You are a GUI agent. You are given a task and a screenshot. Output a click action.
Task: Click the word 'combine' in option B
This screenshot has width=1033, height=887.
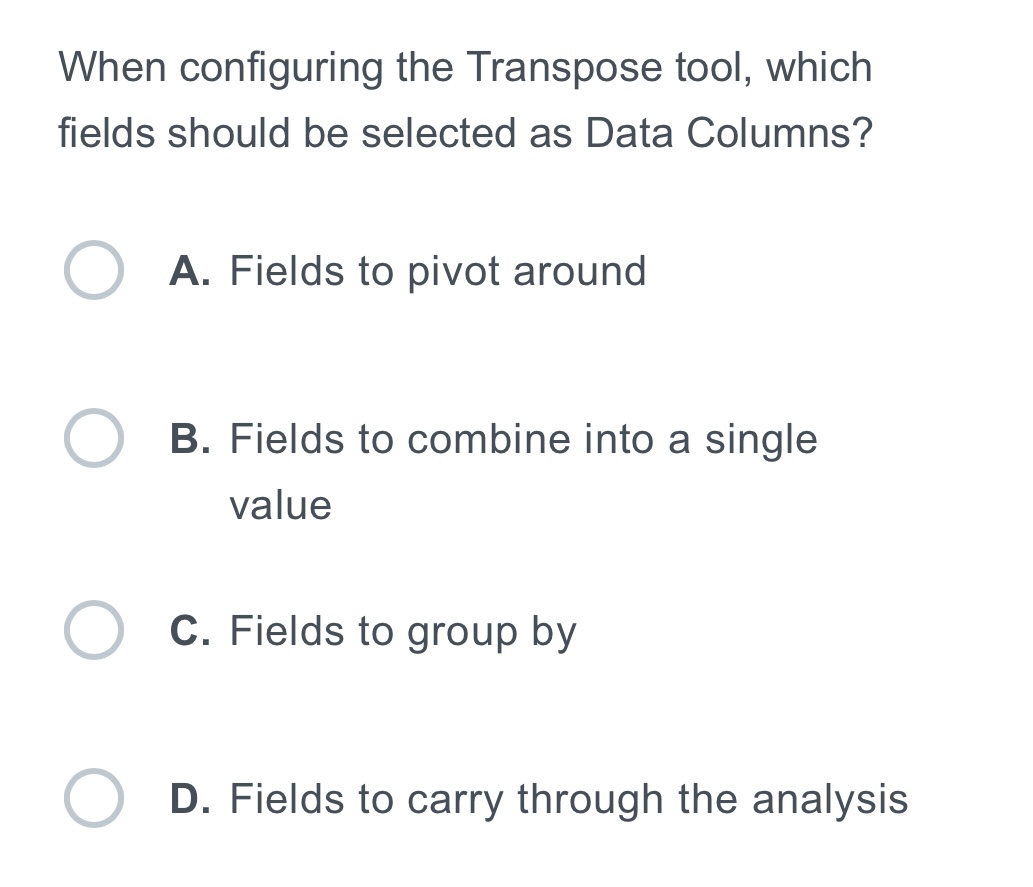(489, 440)
